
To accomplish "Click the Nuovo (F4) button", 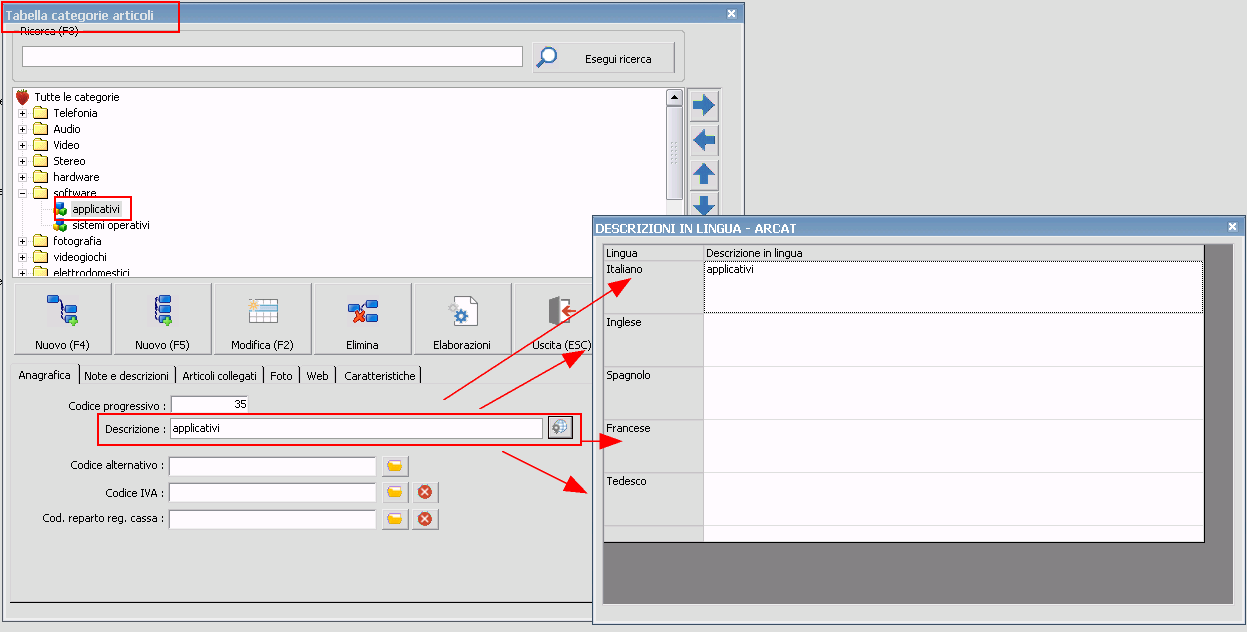I will point(62,319).
